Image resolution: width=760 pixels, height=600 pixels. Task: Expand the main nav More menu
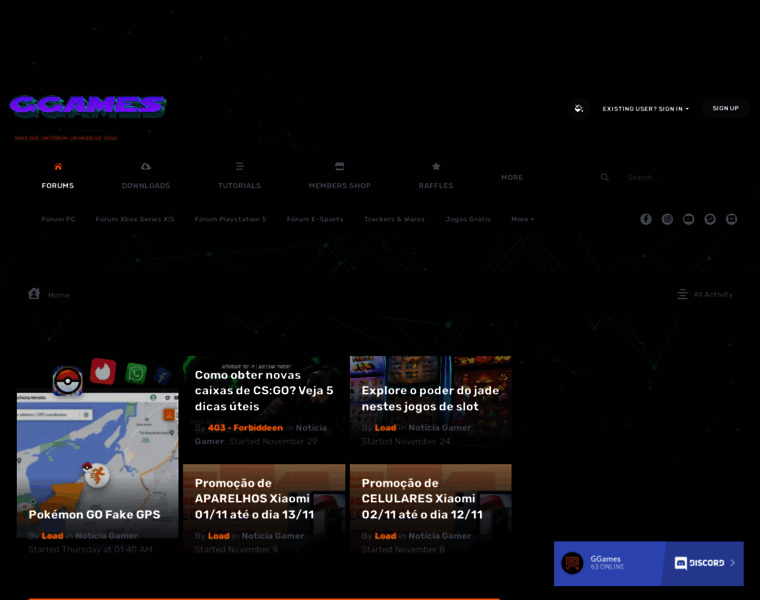[512, 177]
